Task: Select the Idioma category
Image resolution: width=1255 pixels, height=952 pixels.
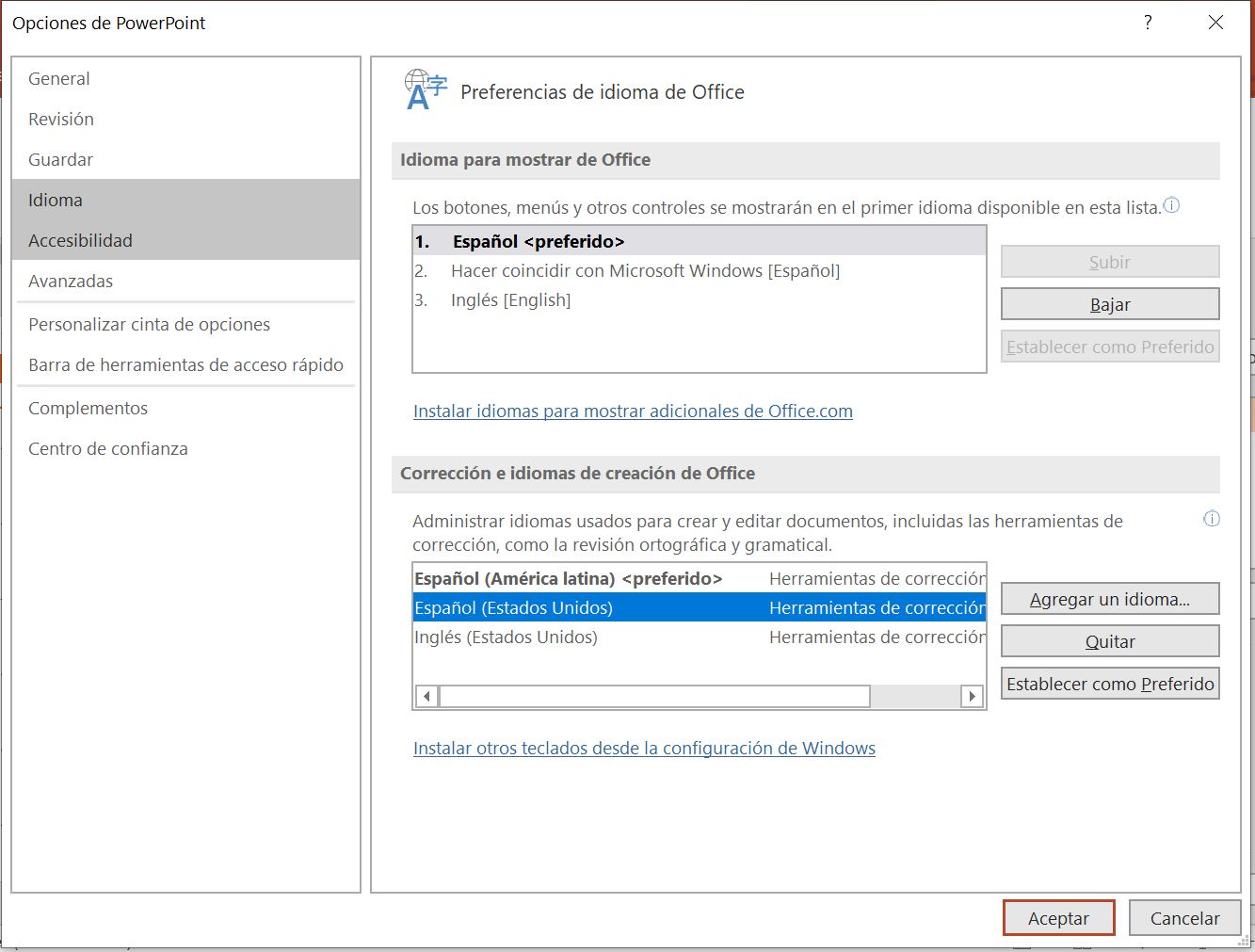Action: point(186,200)
